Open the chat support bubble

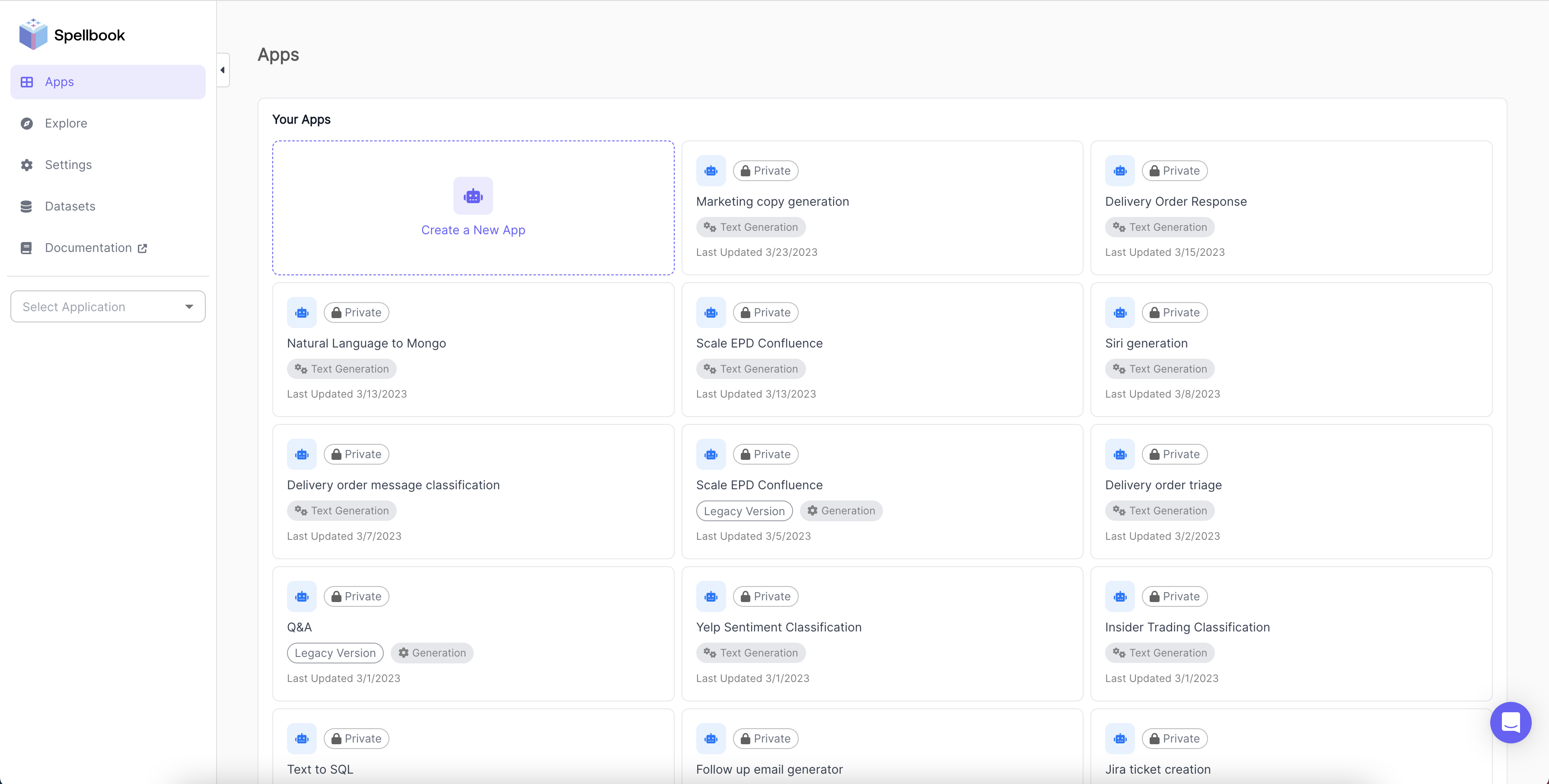[1510, 722]
